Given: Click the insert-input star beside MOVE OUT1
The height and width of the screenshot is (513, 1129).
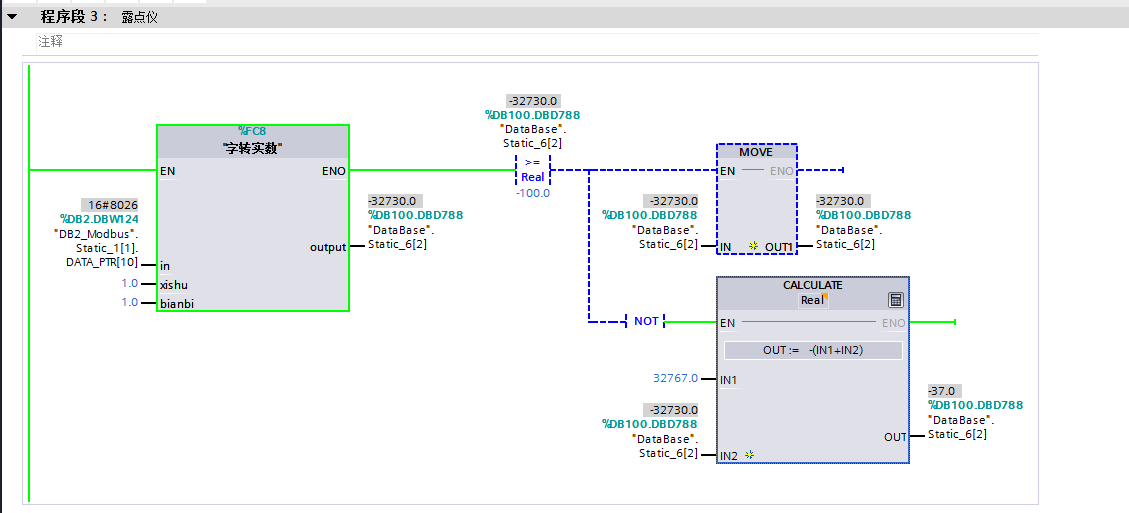Looking at the screenshot, I should coord(753,246).
